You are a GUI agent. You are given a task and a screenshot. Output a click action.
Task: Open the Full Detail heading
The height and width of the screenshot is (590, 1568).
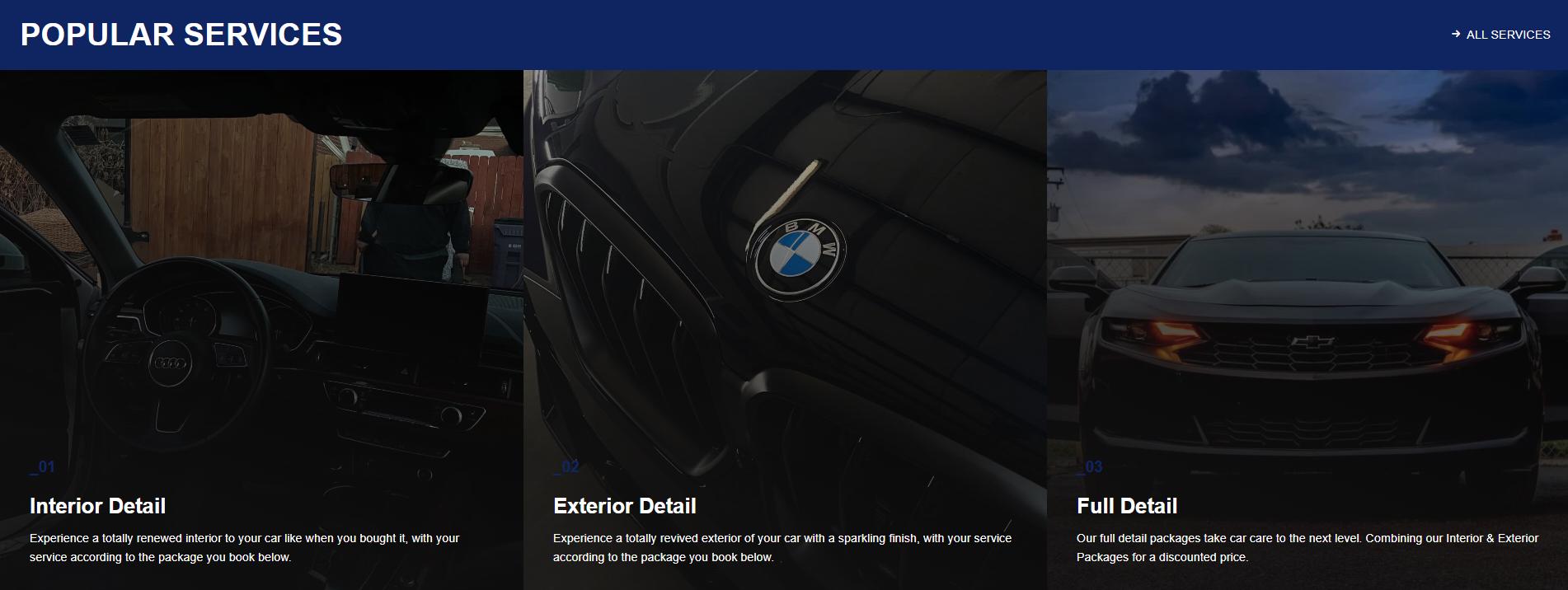tap(1126, 506)
